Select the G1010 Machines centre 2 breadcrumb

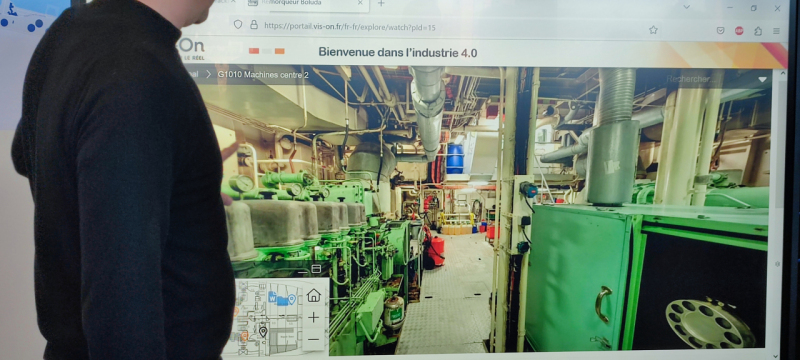point(263,75)
